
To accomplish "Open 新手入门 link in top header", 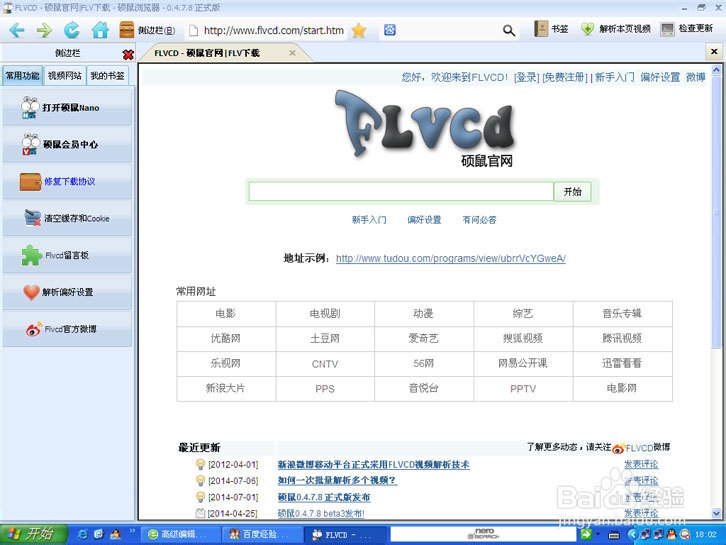I will pos(614,77).
